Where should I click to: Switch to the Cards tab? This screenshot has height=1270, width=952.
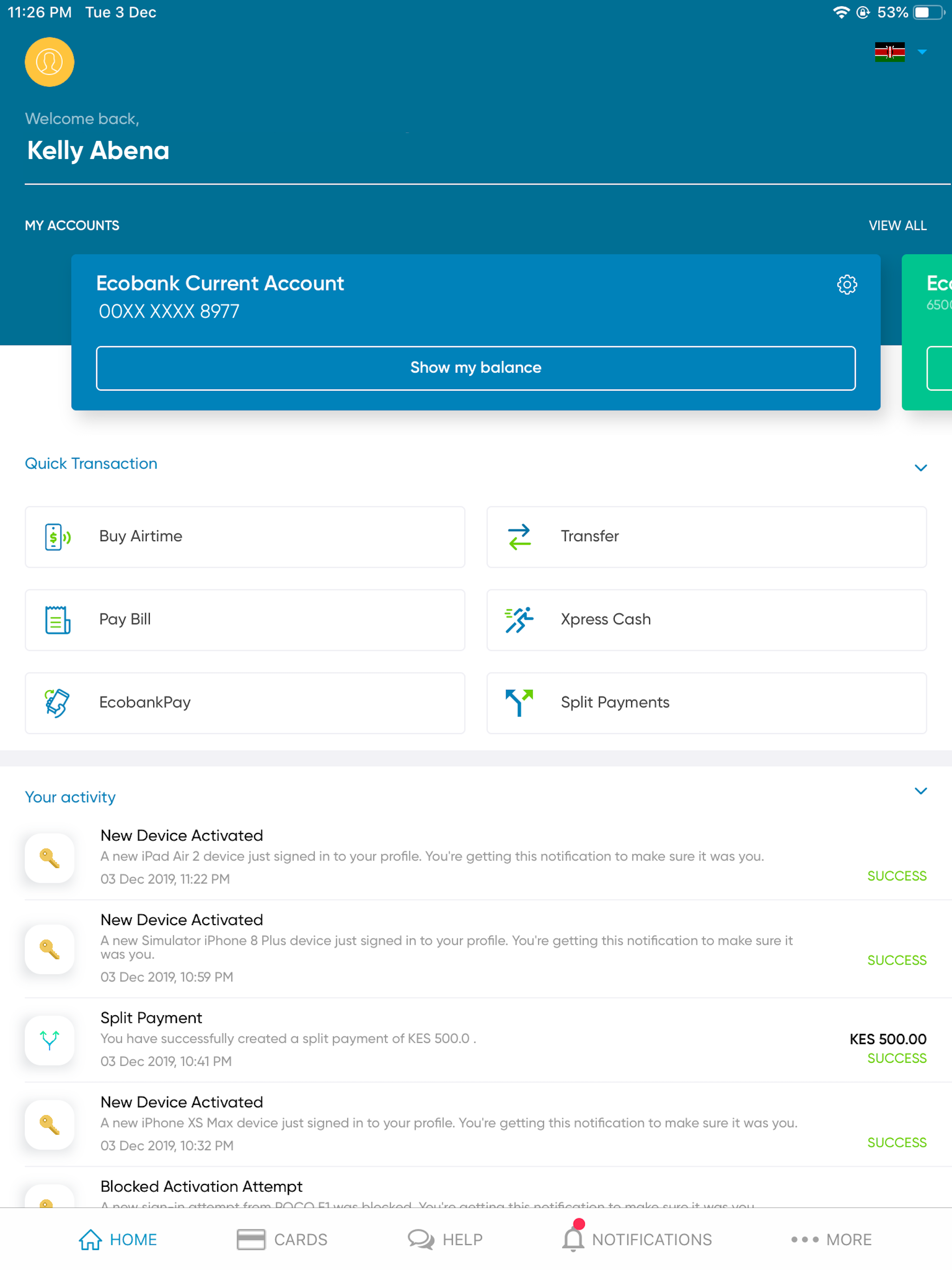coord(282,1240)
